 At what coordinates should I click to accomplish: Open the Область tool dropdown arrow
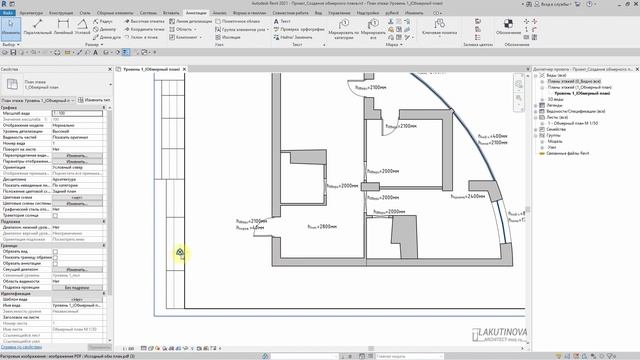(195, 29)
